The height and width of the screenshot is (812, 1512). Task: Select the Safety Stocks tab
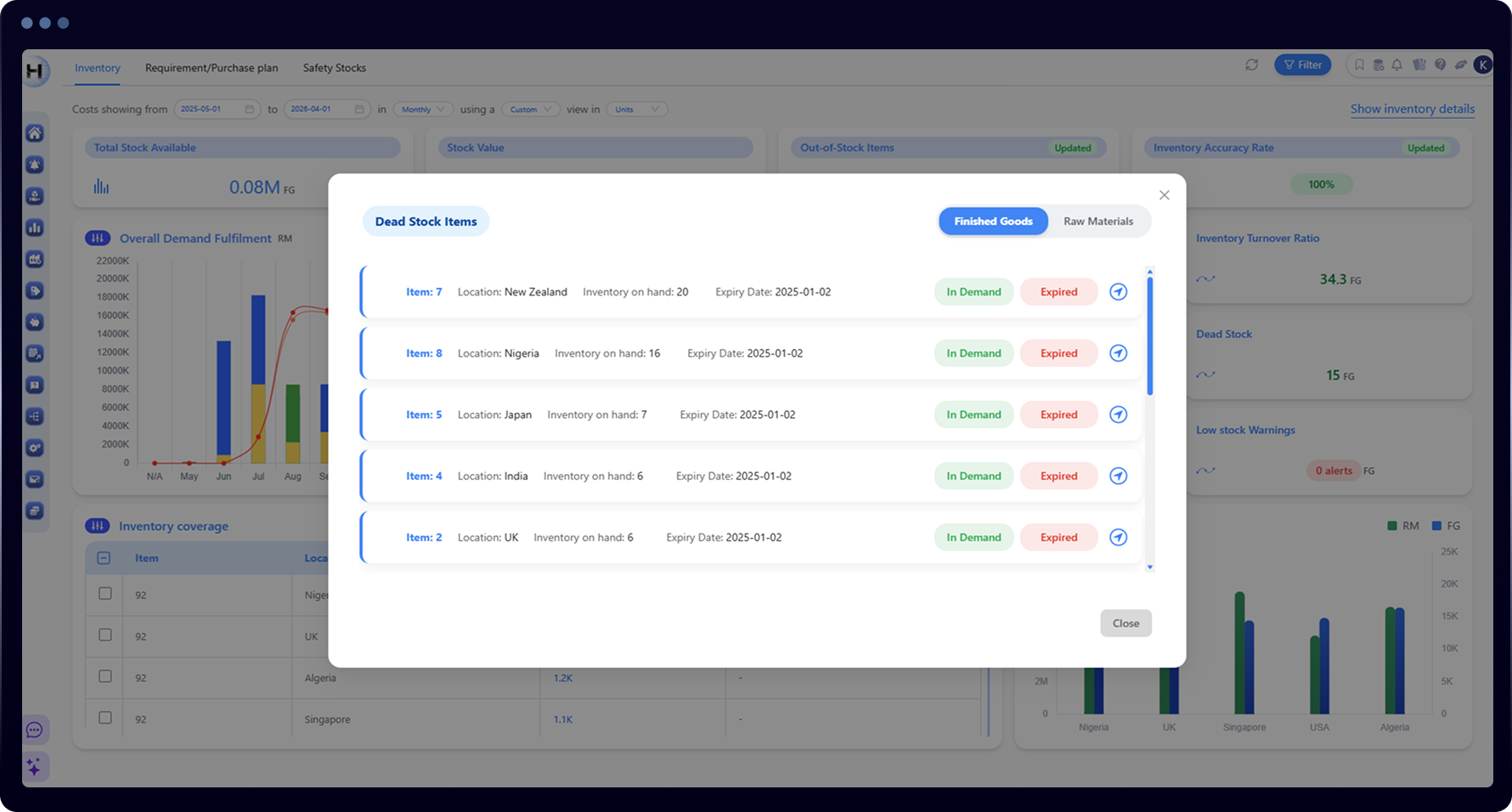335,68
